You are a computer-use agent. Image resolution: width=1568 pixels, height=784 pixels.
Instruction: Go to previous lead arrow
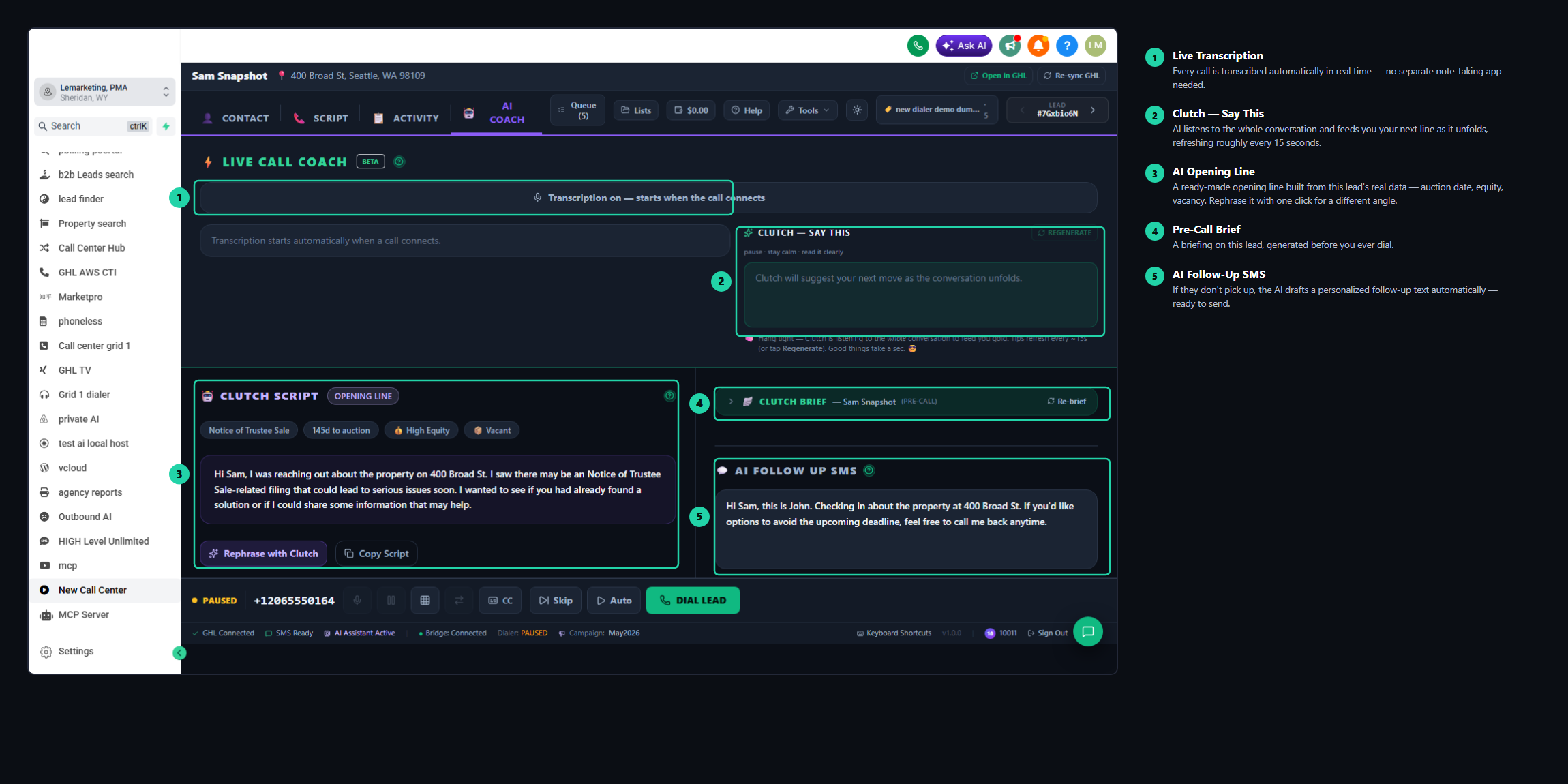click(1022, 110)
